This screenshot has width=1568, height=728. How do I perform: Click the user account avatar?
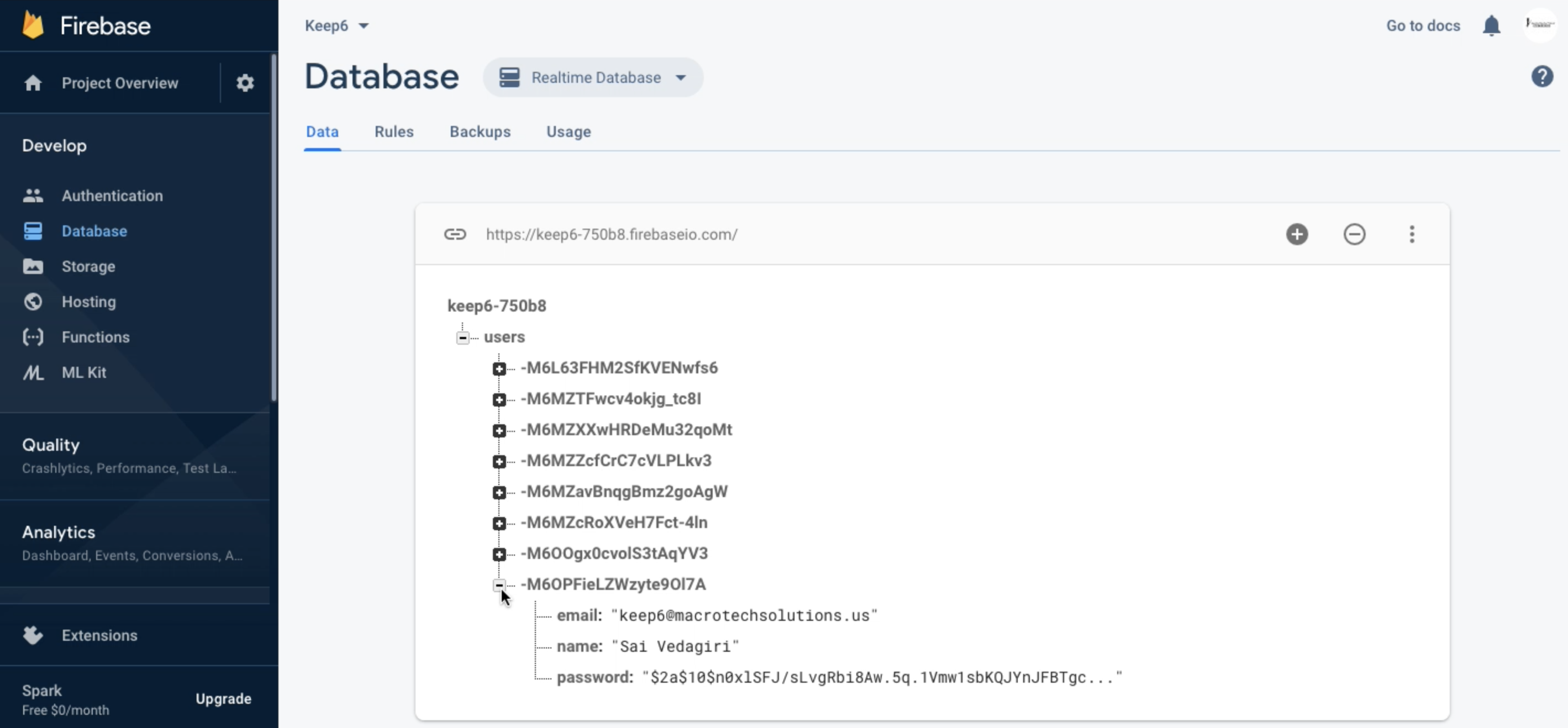point(1539,24)
